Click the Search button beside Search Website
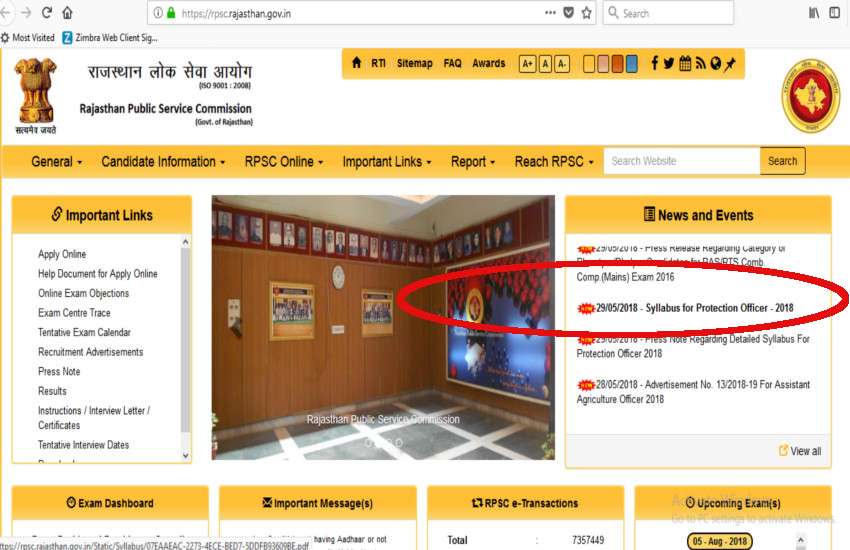This screenshot has height=550, width=850. pyautogui.click(x=782, y=161)
